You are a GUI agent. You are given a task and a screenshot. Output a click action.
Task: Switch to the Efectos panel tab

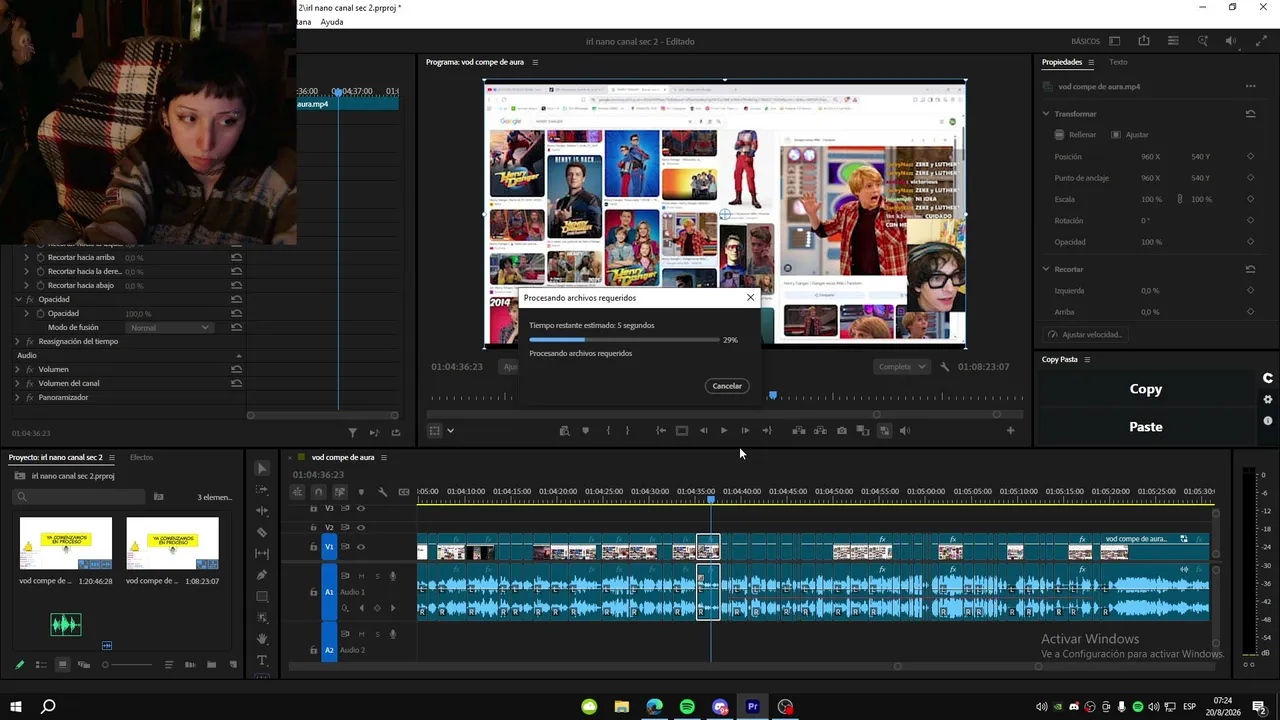click(x=141, y=457)
